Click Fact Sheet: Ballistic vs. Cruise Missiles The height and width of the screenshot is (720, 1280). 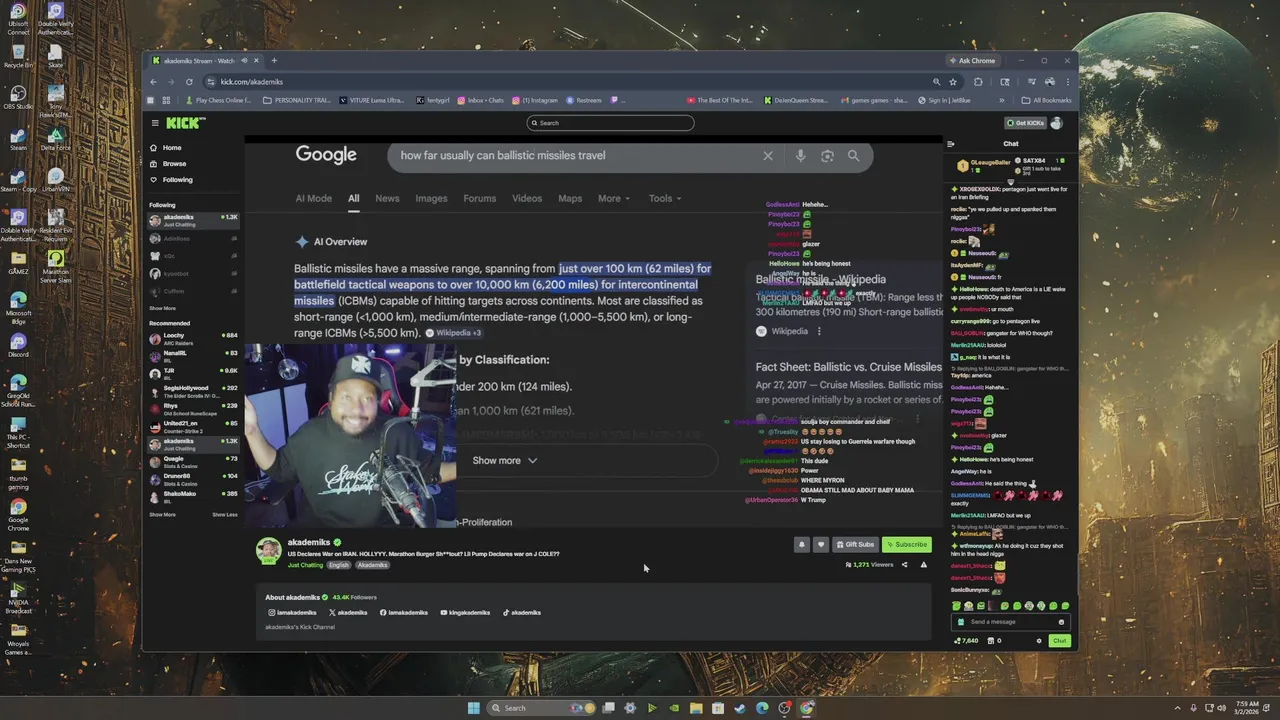tap(849, 367)
